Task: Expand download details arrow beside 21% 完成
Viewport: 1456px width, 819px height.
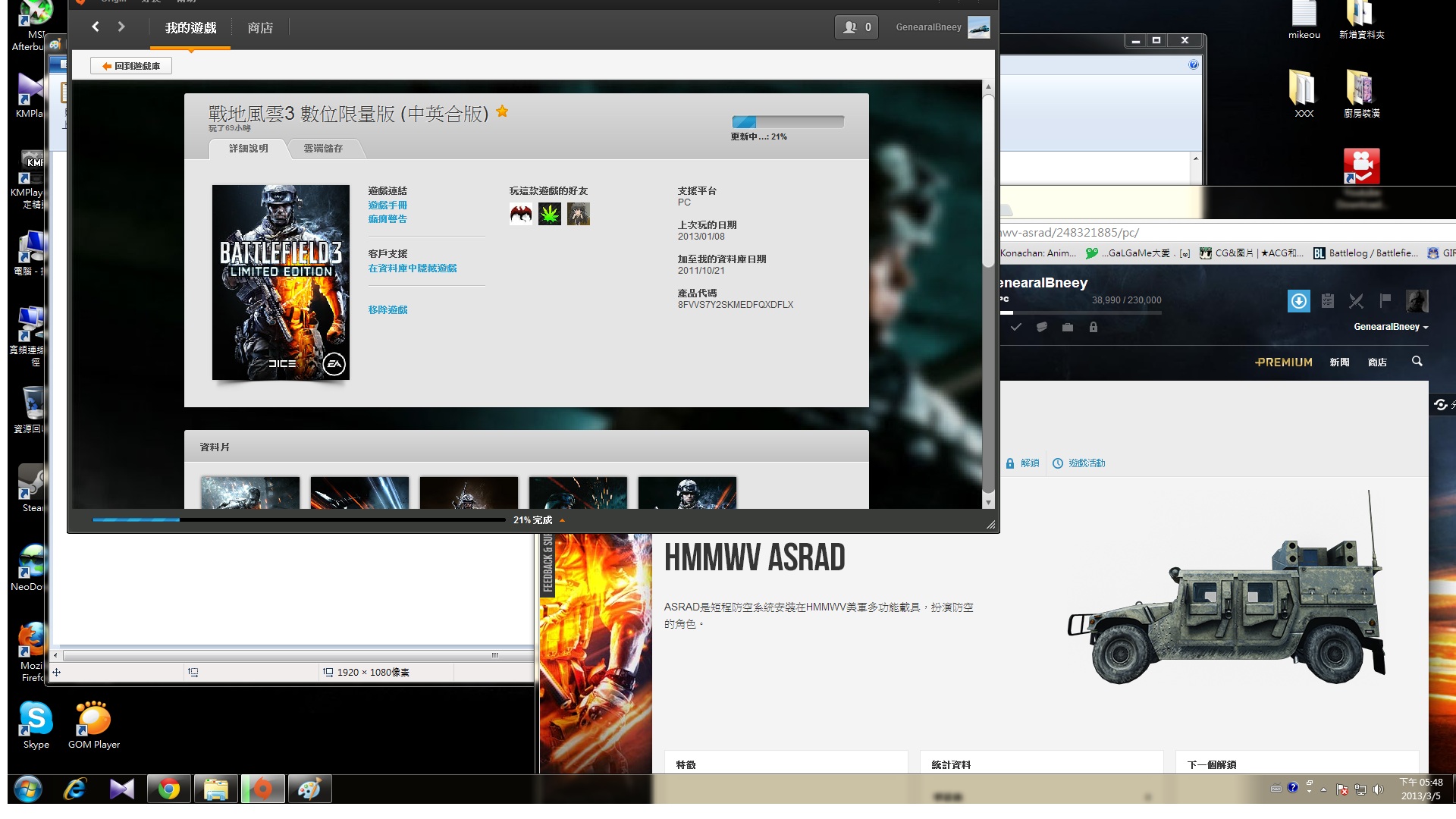Action: 562,520
